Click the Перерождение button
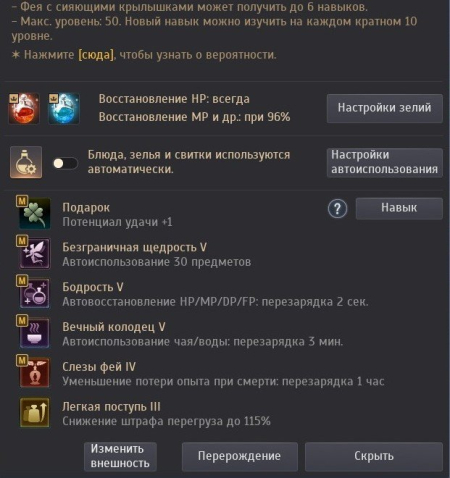The image size is (450, 478). (240, 456)
